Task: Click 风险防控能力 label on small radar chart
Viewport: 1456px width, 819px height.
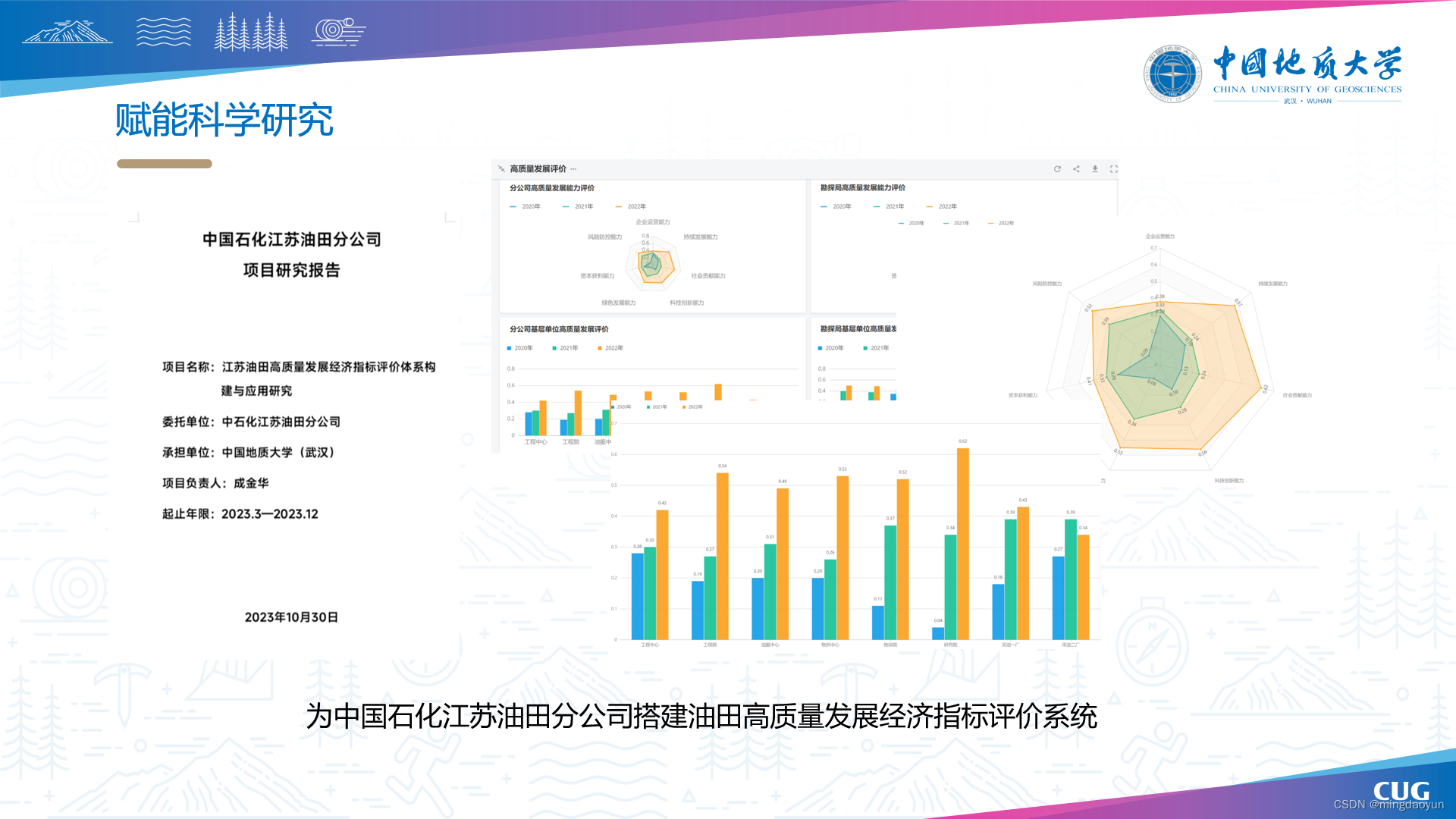Action: pyautogui.click(x=604, y=237)
